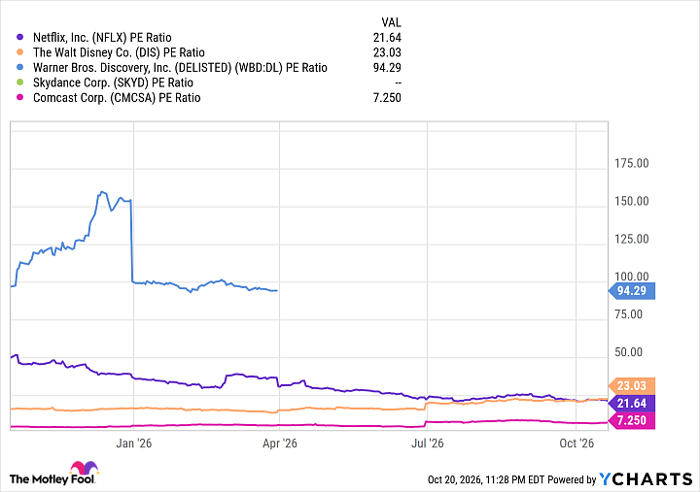The image size is (700, 492).
Task: Click the pink 7.250 end-of-line flag
Action: pyautogui.click(x=632, y=420)
